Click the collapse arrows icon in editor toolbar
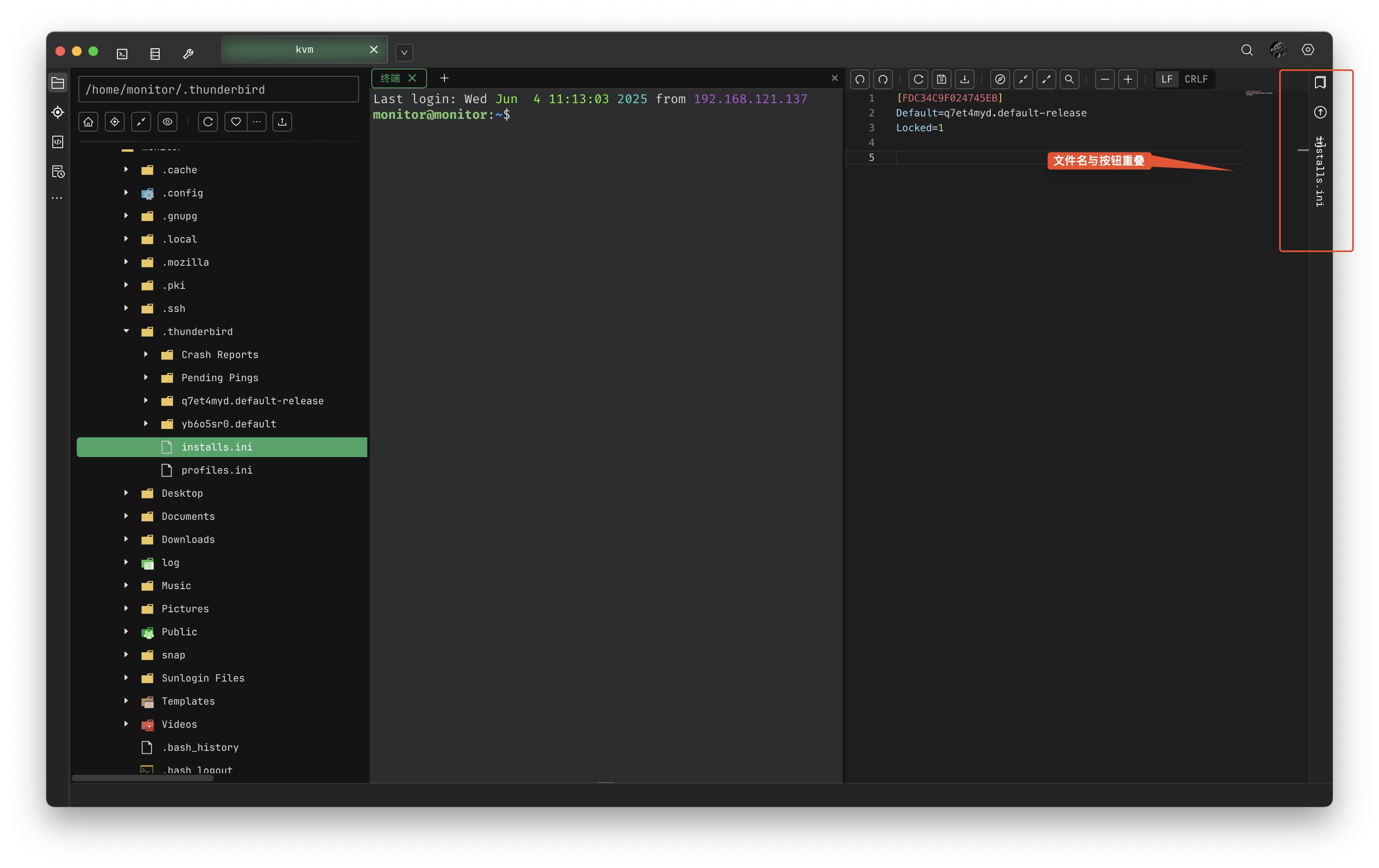The height and width of the screenshot is (868, 1379). pos(1023,80)
